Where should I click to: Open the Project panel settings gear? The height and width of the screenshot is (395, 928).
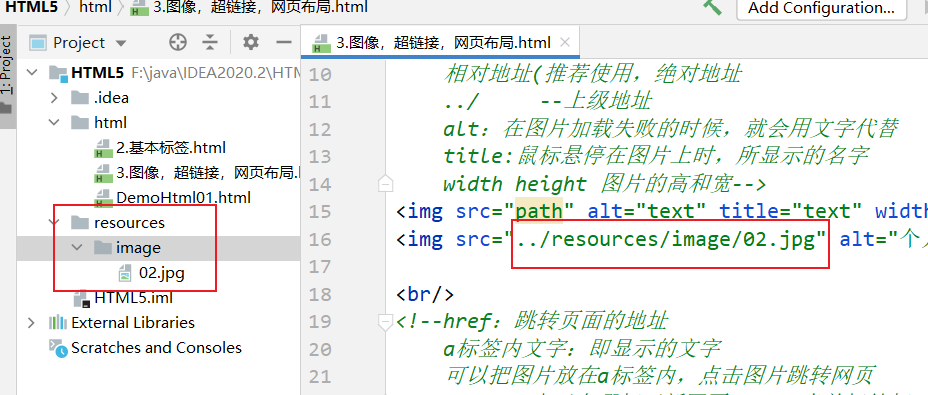click(x=251, y=43)
